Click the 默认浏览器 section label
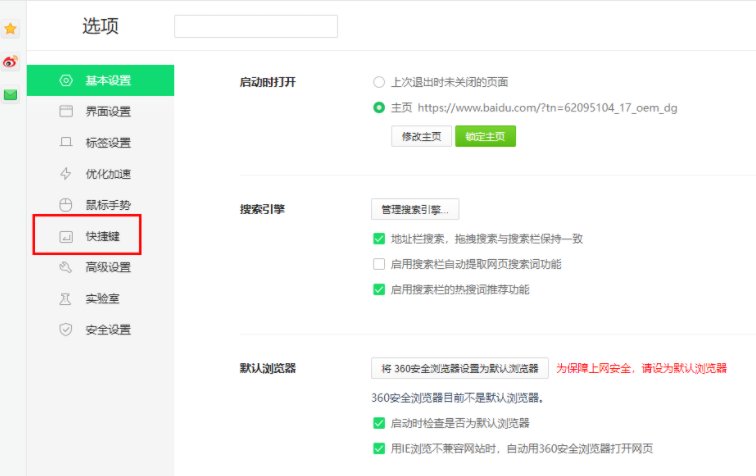Viewport: 756px width, 476px height. pos(268,368)
